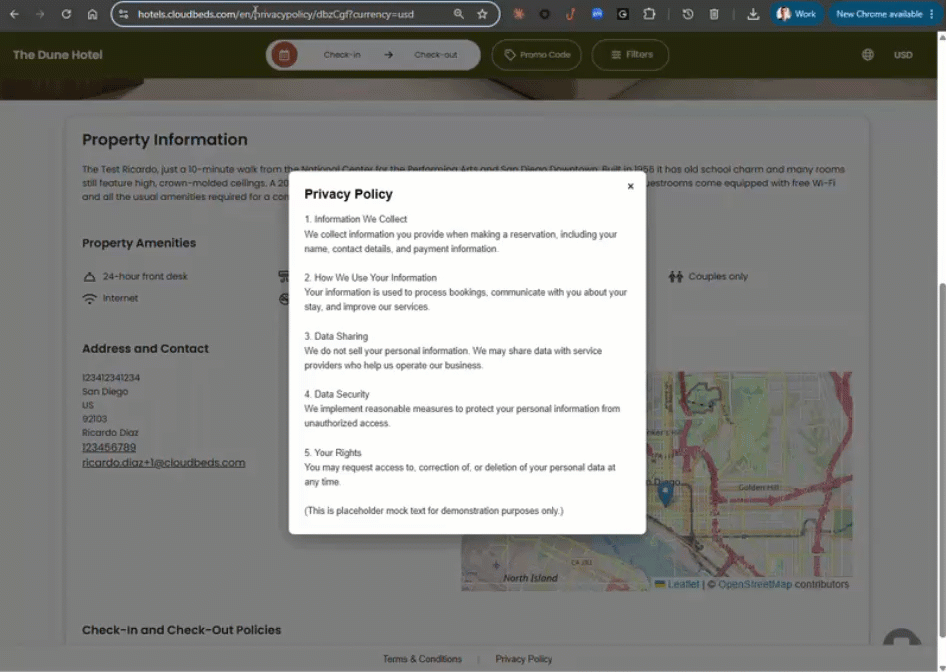This screenshot has height=672, width=946.
Task: Click '1. Information We Collect' text
Action: tap(355, 219)
